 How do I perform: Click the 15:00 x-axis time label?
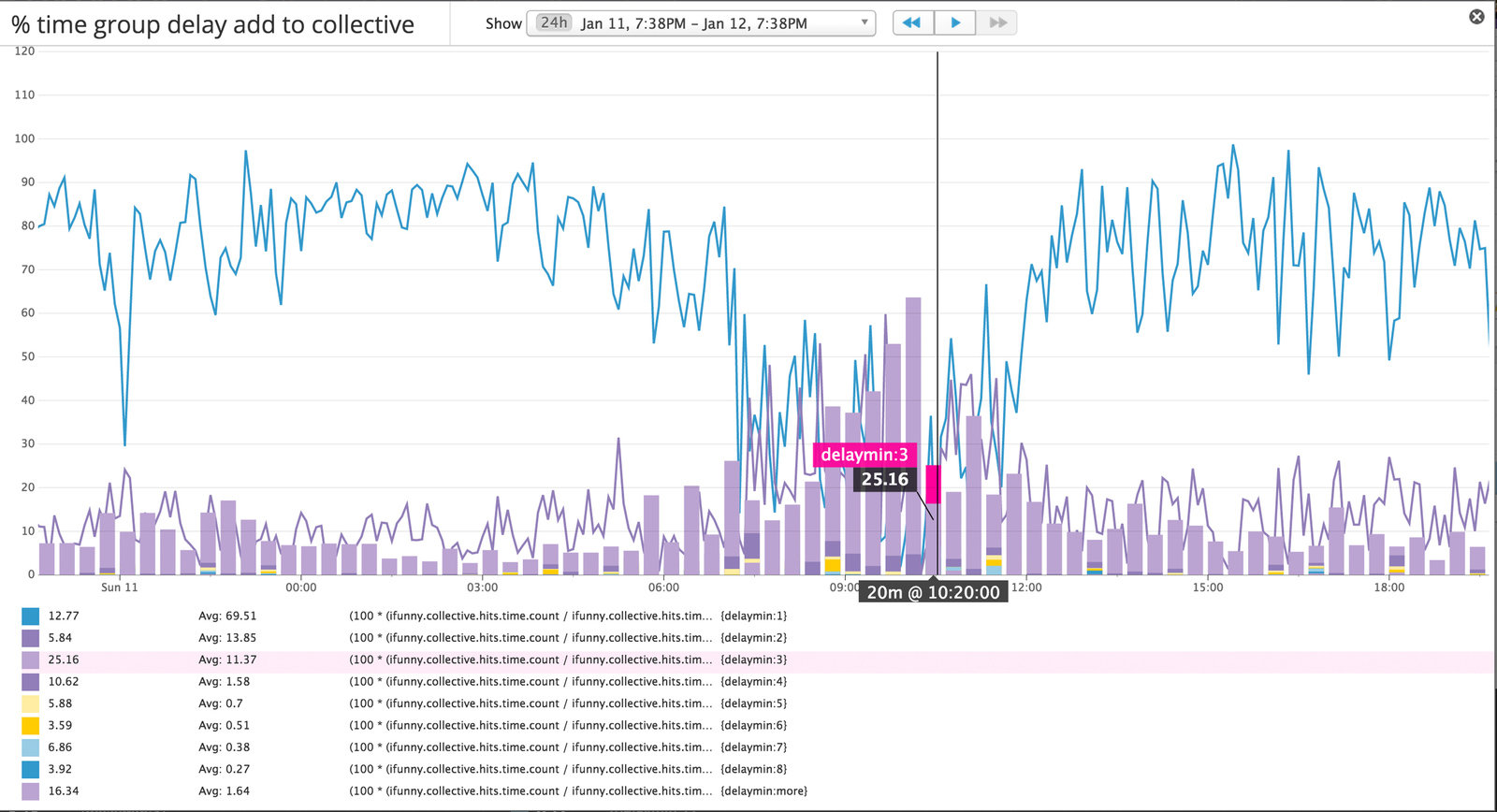(x=1208, y=587)
